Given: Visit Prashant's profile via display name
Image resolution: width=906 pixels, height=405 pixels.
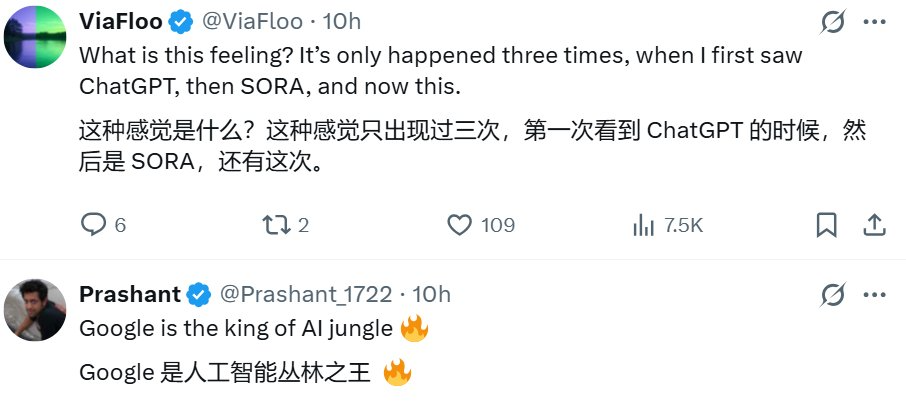Looking at the screenshot, I should (x=129, y=294).
